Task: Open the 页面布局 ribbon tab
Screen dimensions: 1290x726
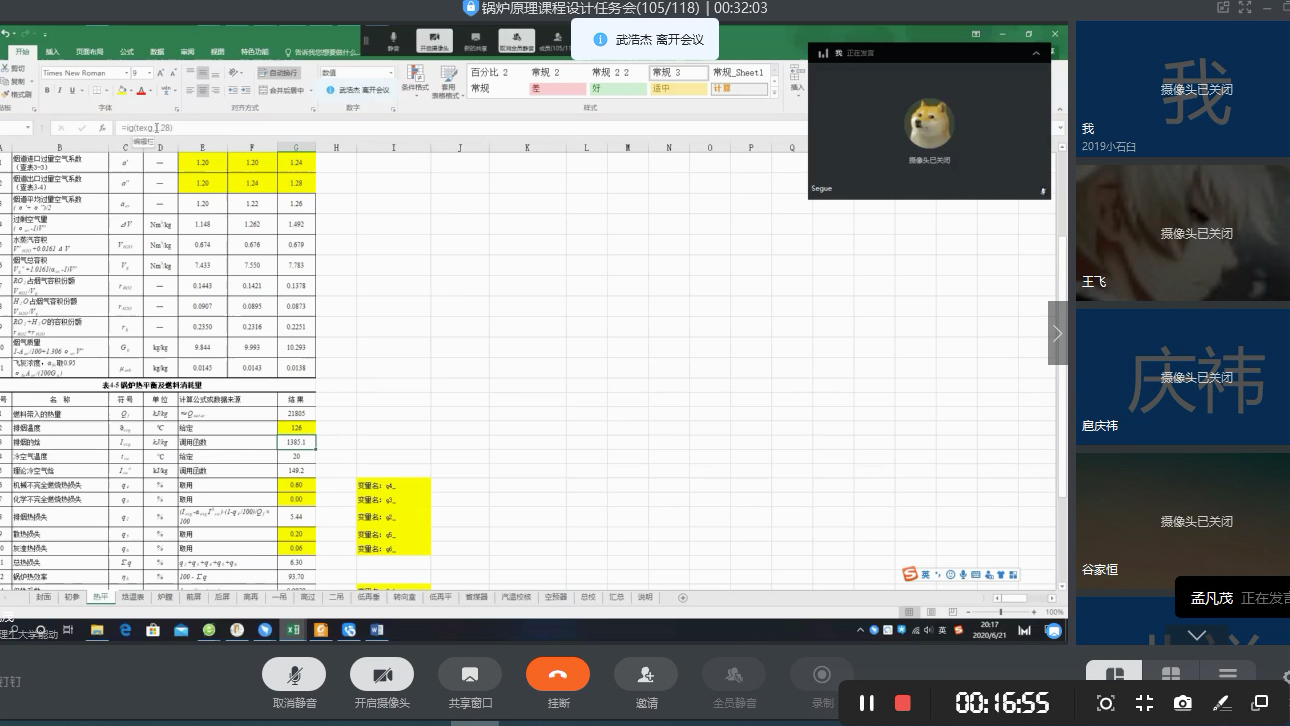Action: pyautogui.click(x=90, y=51)
